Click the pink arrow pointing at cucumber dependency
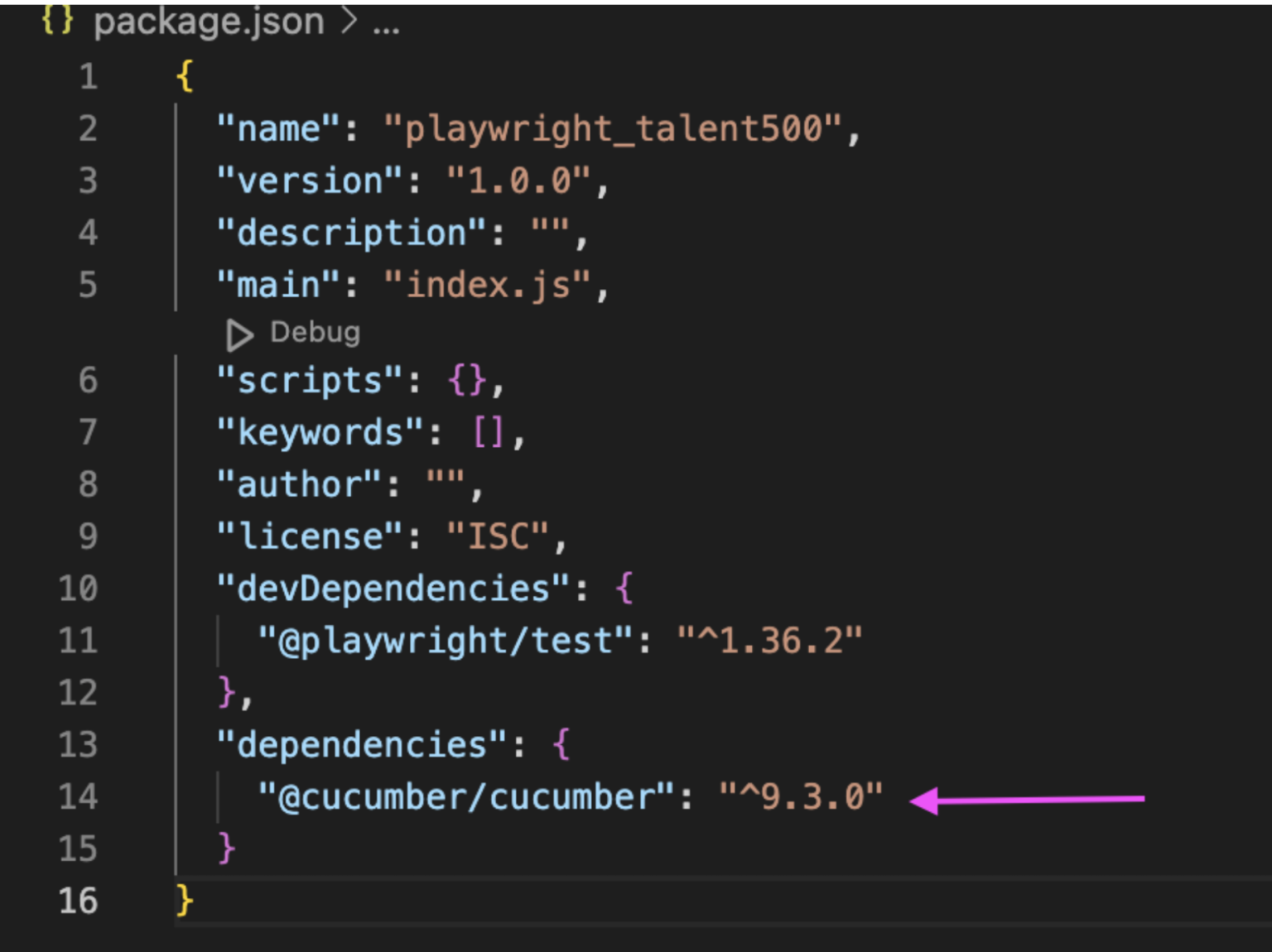Image resolution: width=1272 pixels, height=952 pixels. (x=1027, y=797)
